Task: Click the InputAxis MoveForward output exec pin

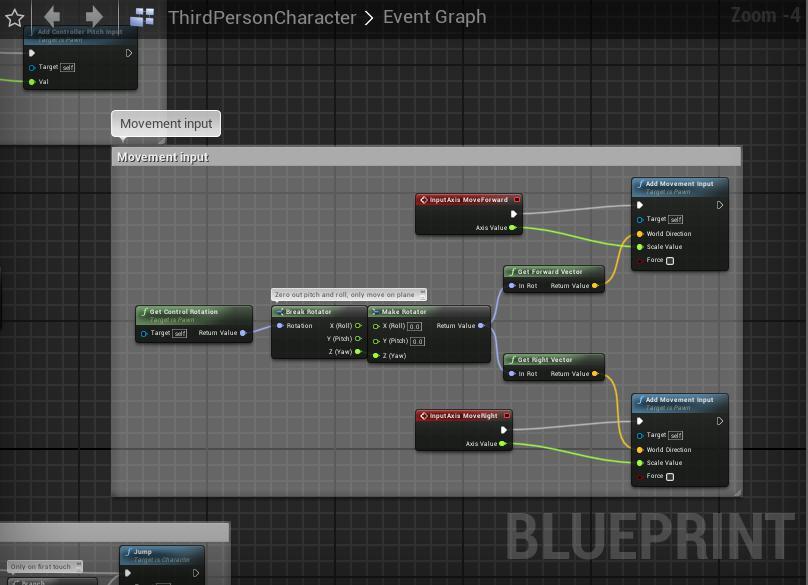Action: click(514, 213)
